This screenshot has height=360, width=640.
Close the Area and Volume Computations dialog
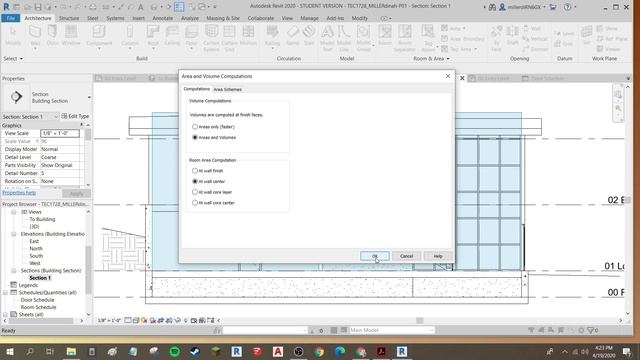(448, 76)
